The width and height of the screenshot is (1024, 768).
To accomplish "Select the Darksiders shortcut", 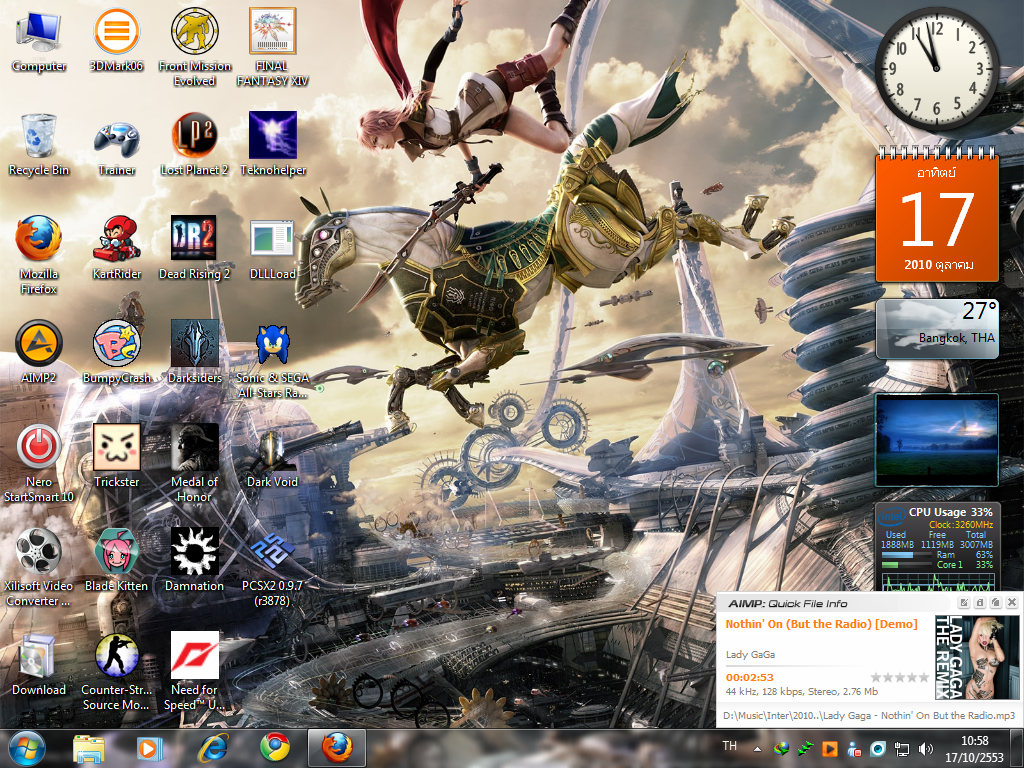I will [x=195, y=352].
